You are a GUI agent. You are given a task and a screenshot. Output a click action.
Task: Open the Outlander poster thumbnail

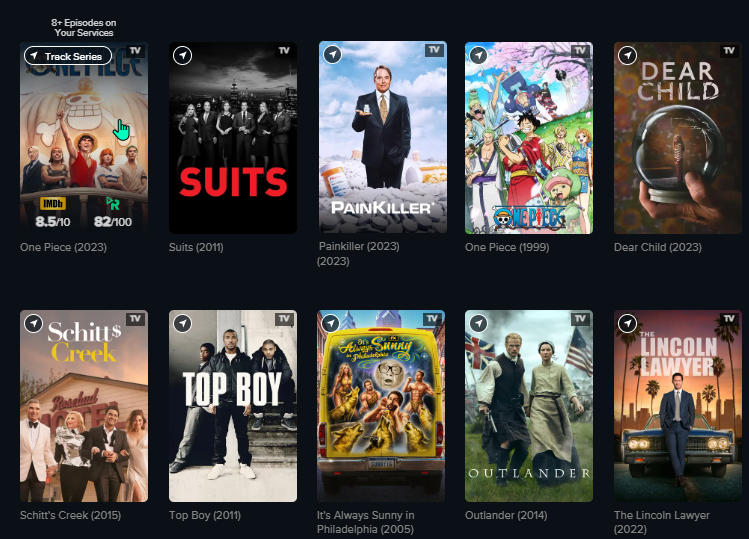tap(529, 406)
